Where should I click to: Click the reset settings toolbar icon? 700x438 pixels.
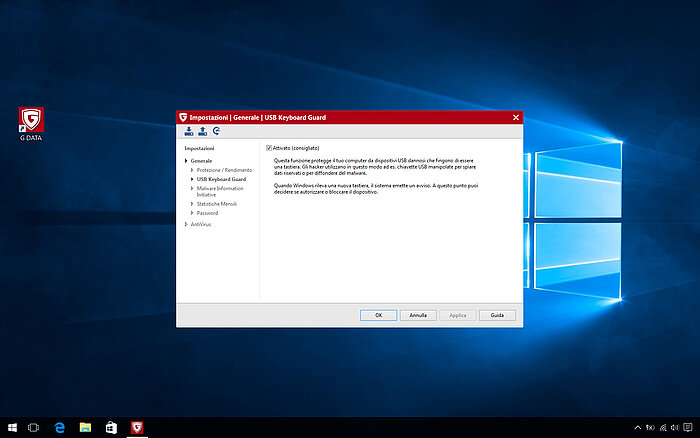(216, 131)
